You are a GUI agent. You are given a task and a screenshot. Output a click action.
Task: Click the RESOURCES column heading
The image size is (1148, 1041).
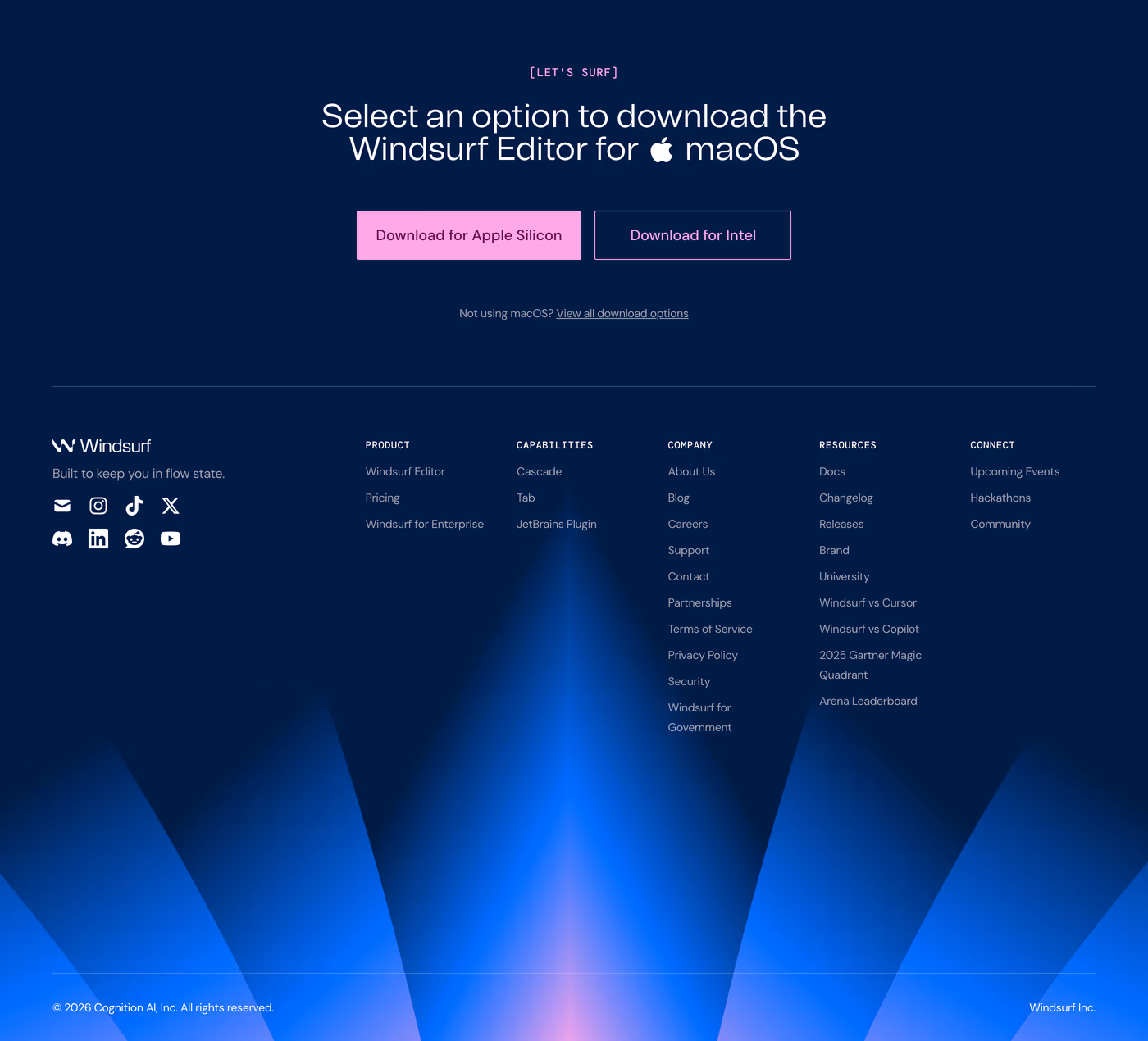pos(848,445)
